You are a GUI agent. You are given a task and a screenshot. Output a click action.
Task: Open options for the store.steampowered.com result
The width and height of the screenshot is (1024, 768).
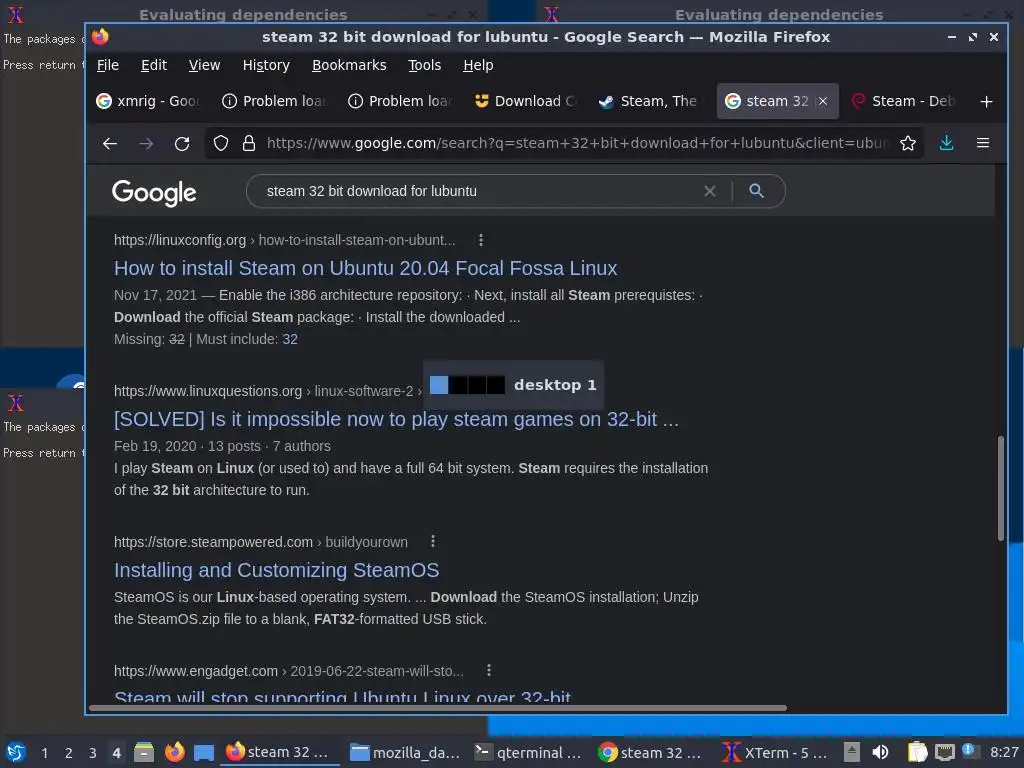pyautogui.click(x=432, y=541)
